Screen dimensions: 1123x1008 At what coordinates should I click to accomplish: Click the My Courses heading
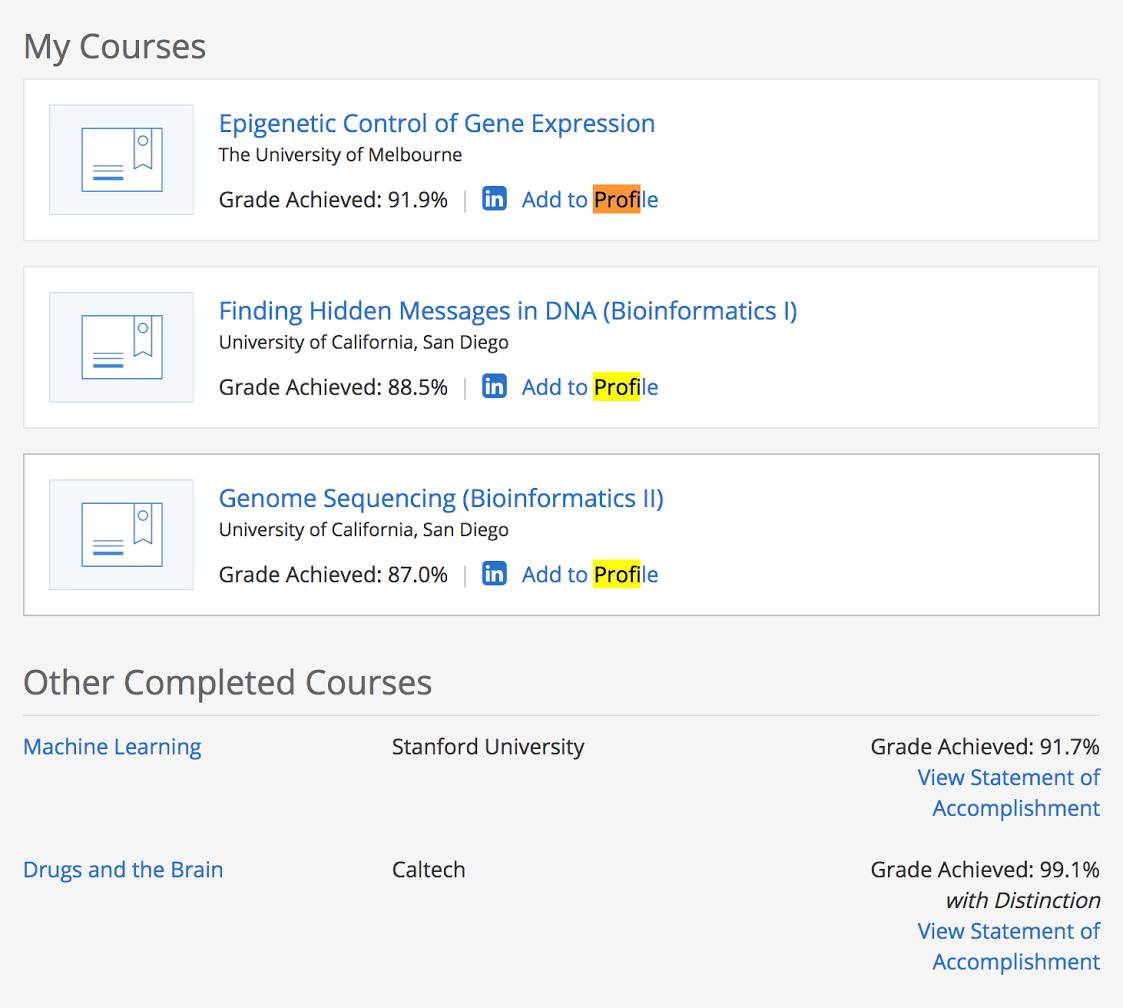[115, 47]
